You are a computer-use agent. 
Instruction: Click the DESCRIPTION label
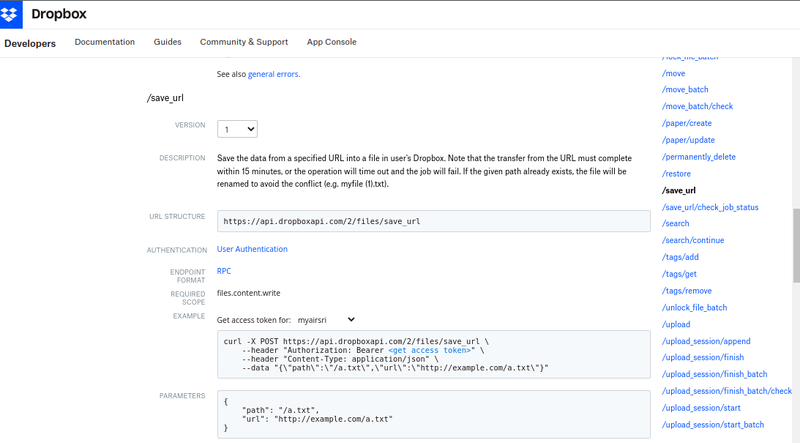click(x=182, y=158)
